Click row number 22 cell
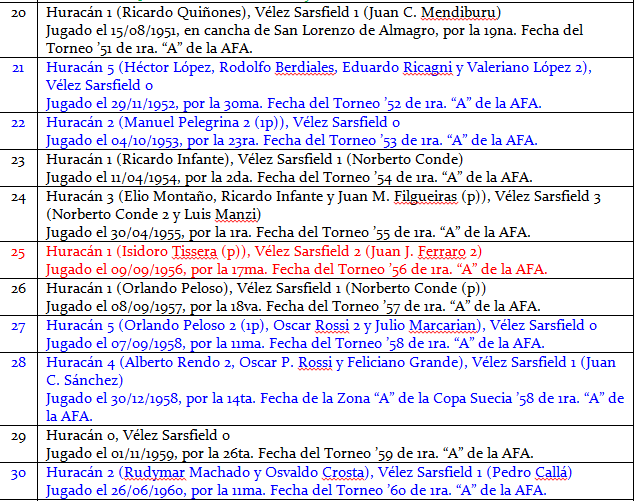The width and height of the screenshot is (635, 501). pyautogui.click(x=18, y=131)
